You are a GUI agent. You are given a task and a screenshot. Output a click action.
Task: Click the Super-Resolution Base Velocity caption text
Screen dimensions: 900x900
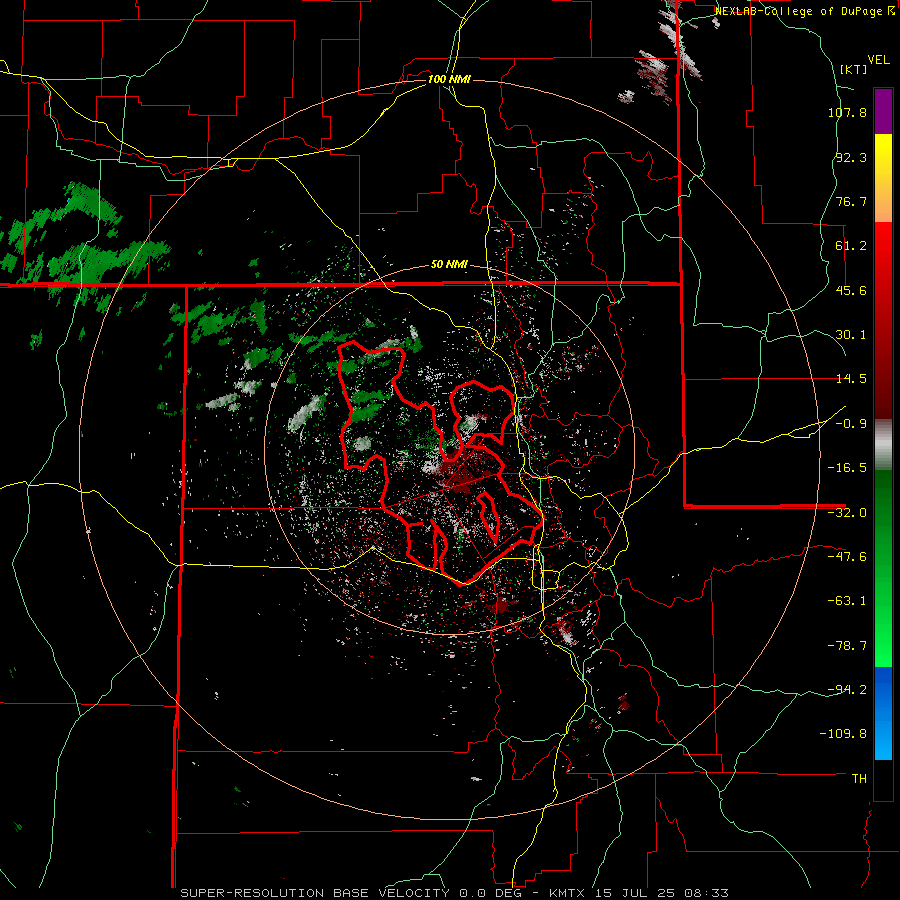455,893
